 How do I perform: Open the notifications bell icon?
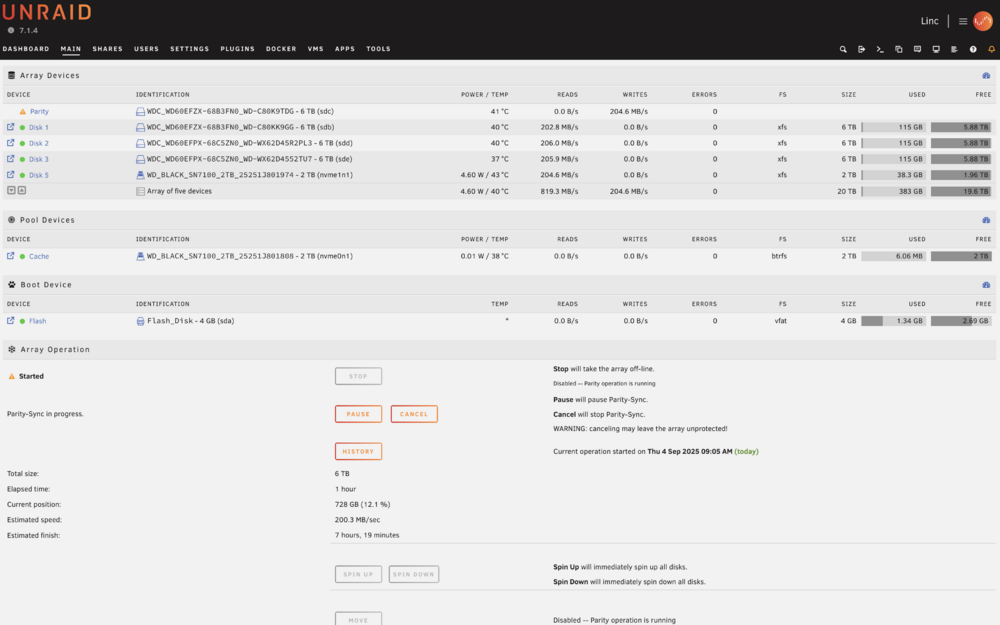(991, 49)
